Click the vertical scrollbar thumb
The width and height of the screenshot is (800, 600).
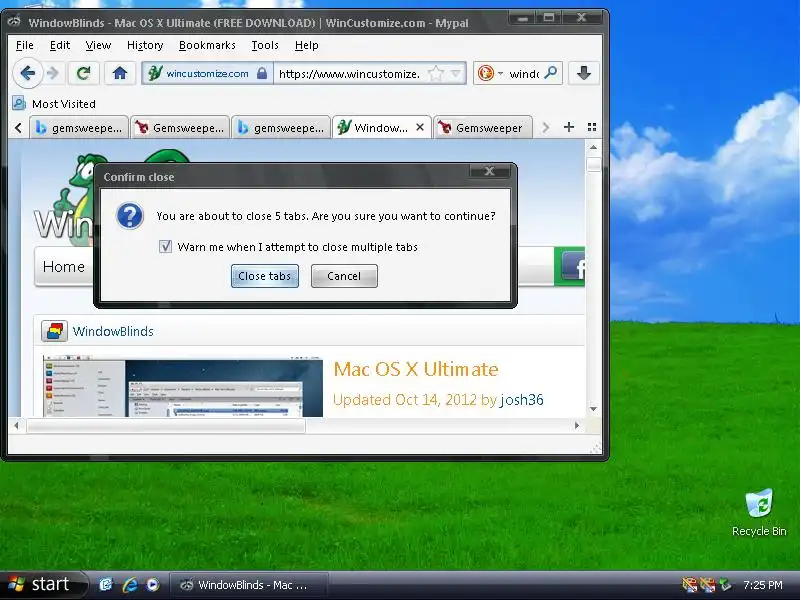coord(593,164)
